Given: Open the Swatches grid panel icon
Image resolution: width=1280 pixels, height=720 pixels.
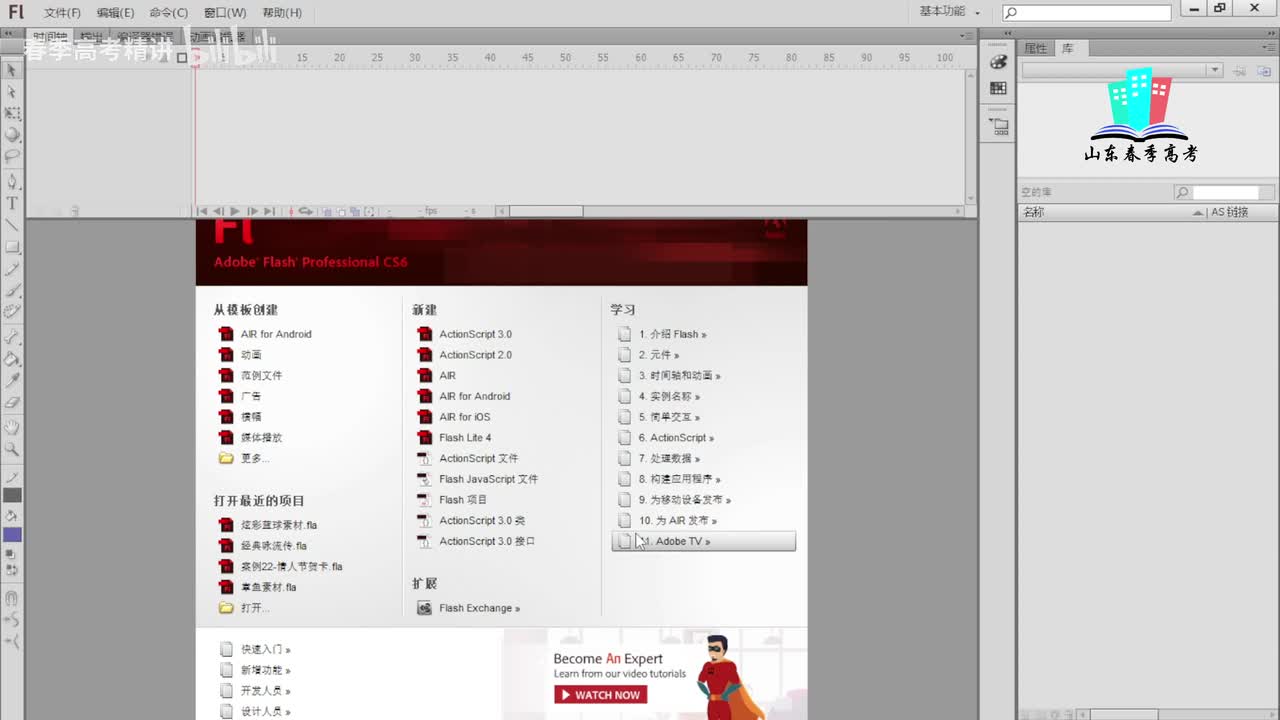Looking at the screenshot, I should (x=998, y=89).
